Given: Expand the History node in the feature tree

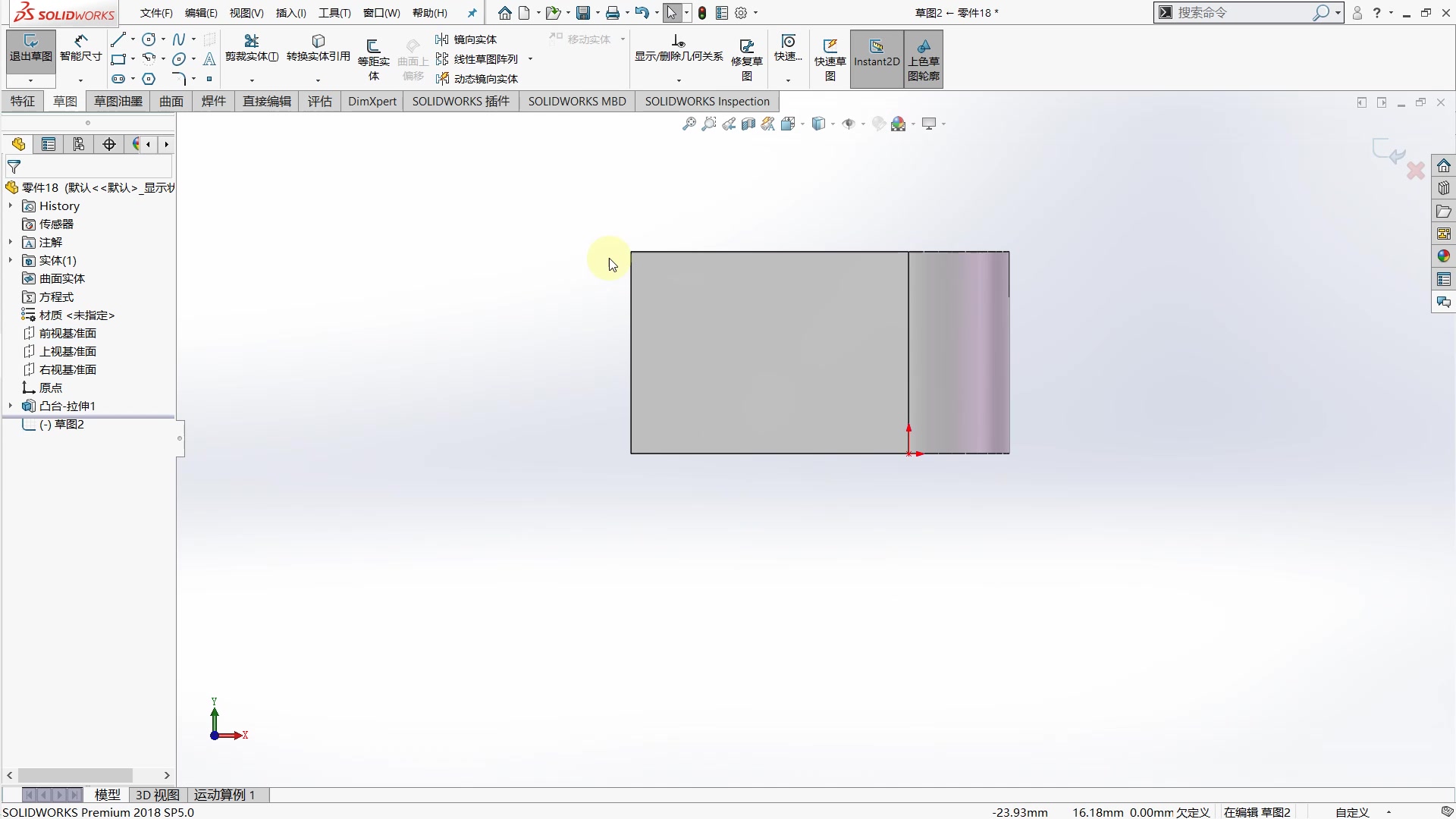Looking at the screenshot, I should 9,206.
